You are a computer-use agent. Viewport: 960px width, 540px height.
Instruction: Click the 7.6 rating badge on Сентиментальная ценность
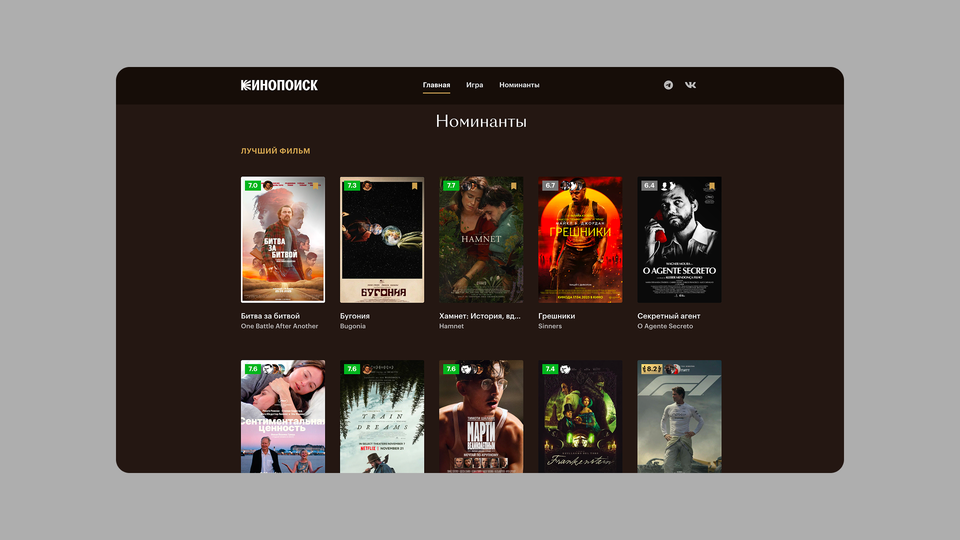(252, 369)
